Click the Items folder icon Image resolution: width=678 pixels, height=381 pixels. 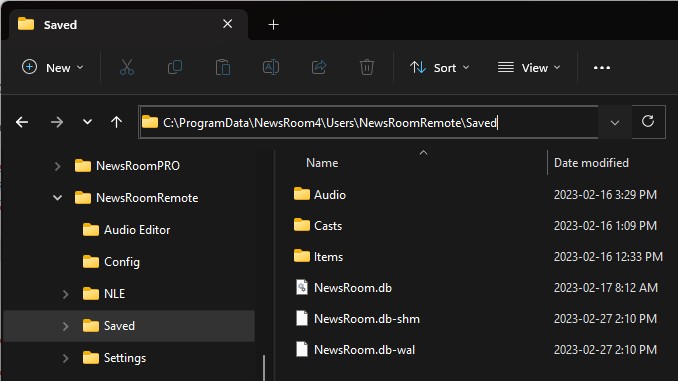point(302,256)
